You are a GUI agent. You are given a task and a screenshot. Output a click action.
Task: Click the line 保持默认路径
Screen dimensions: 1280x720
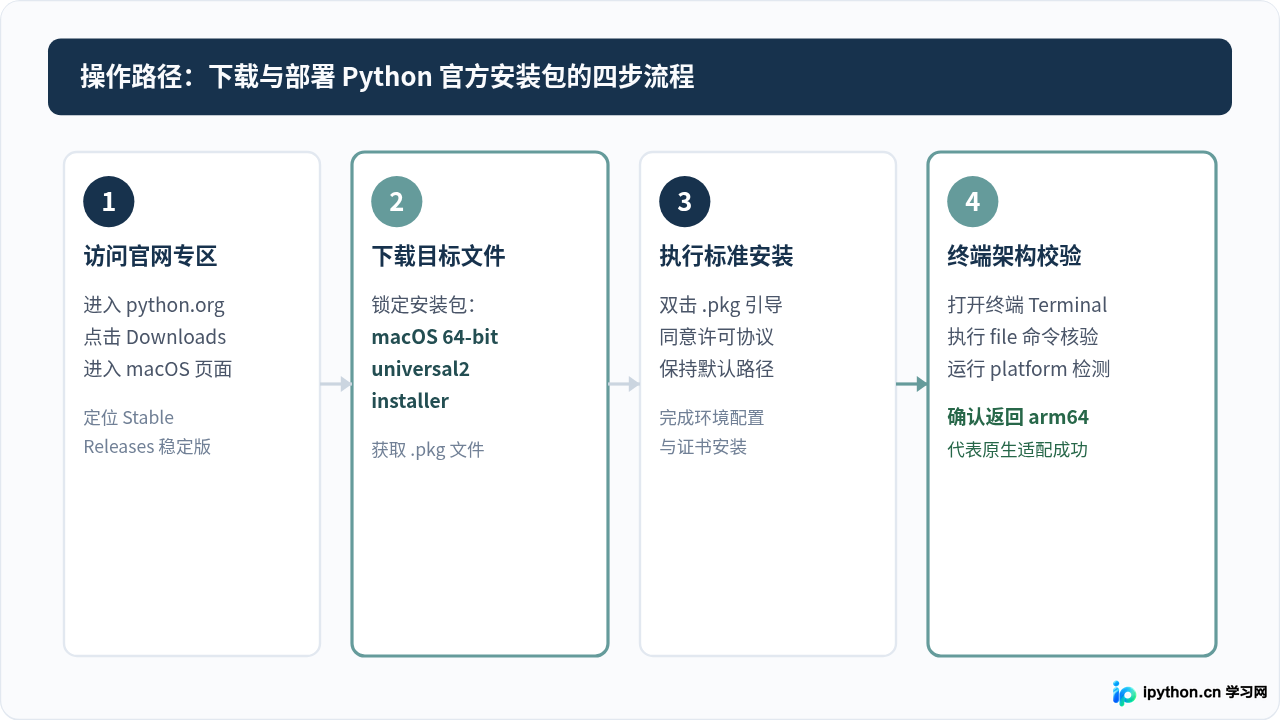pyautogui.click(x=717, y=369)
